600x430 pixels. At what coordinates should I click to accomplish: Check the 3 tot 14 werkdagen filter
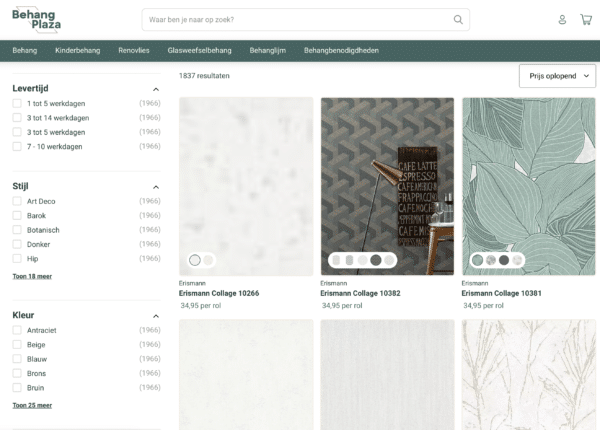[x=17, y=118]
